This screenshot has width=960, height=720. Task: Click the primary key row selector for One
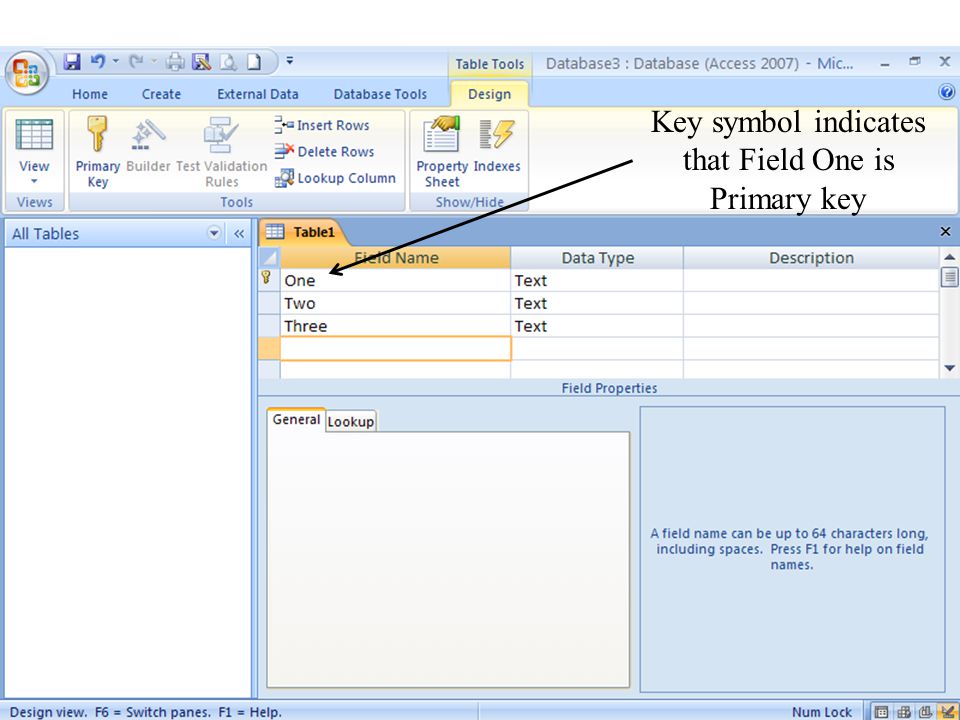[x=269, y=280]
